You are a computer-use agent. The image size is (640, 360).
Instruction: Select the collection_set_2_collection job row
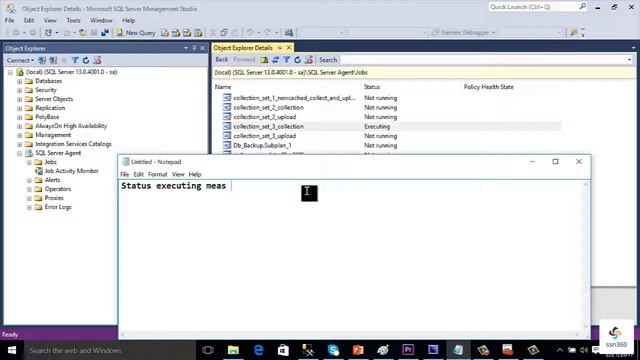(387, 107)
